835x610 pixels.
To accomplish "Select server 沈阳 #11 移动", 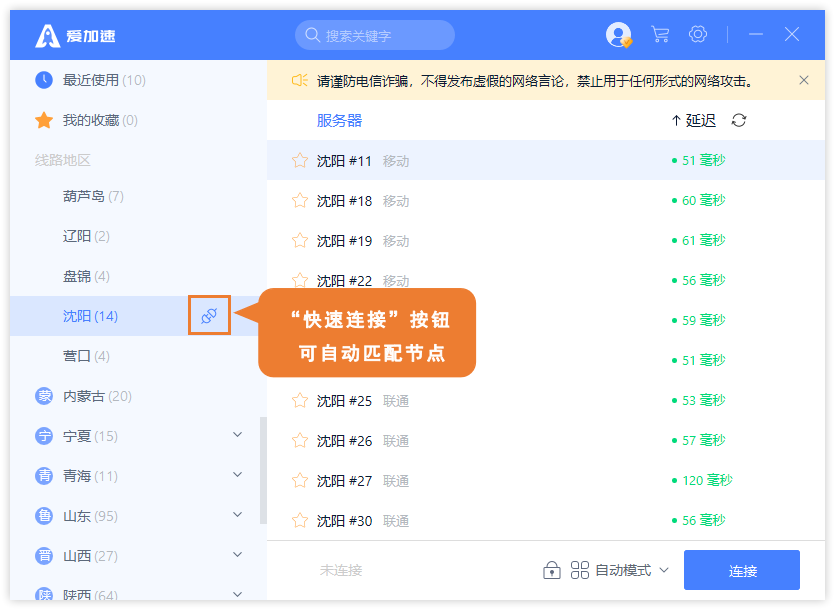I will [x=546, y=160].
